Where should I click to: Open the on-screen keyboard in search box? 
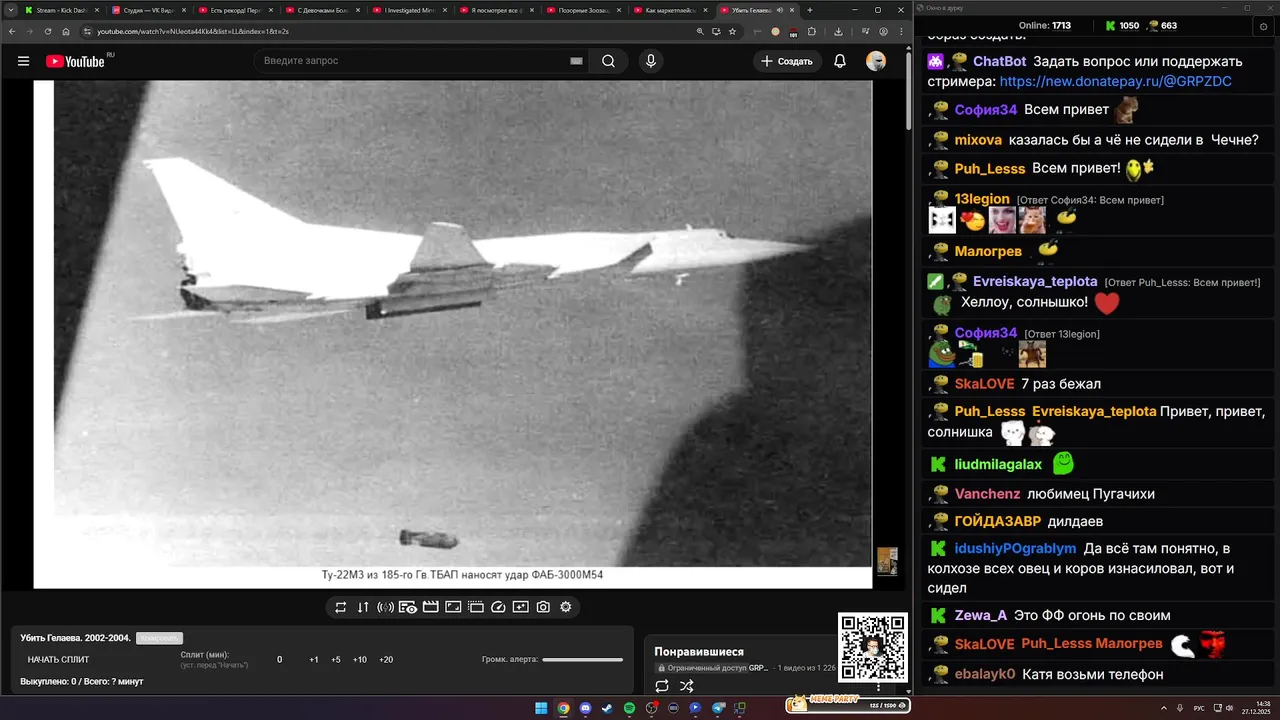click(576, 61)
